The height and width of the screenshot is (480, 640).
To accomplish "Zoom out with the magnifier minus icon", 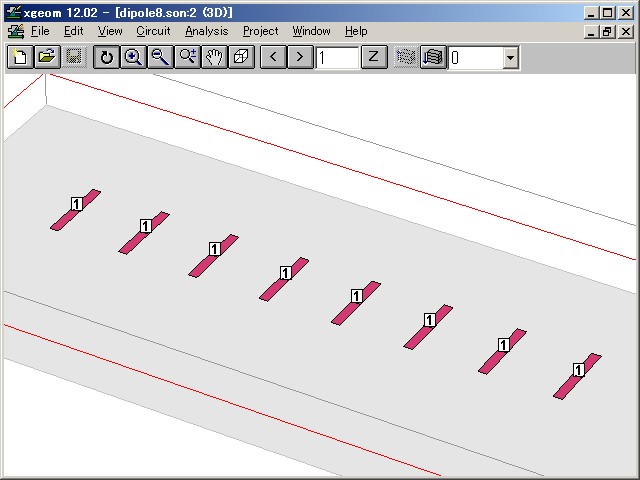I will 160,57.
